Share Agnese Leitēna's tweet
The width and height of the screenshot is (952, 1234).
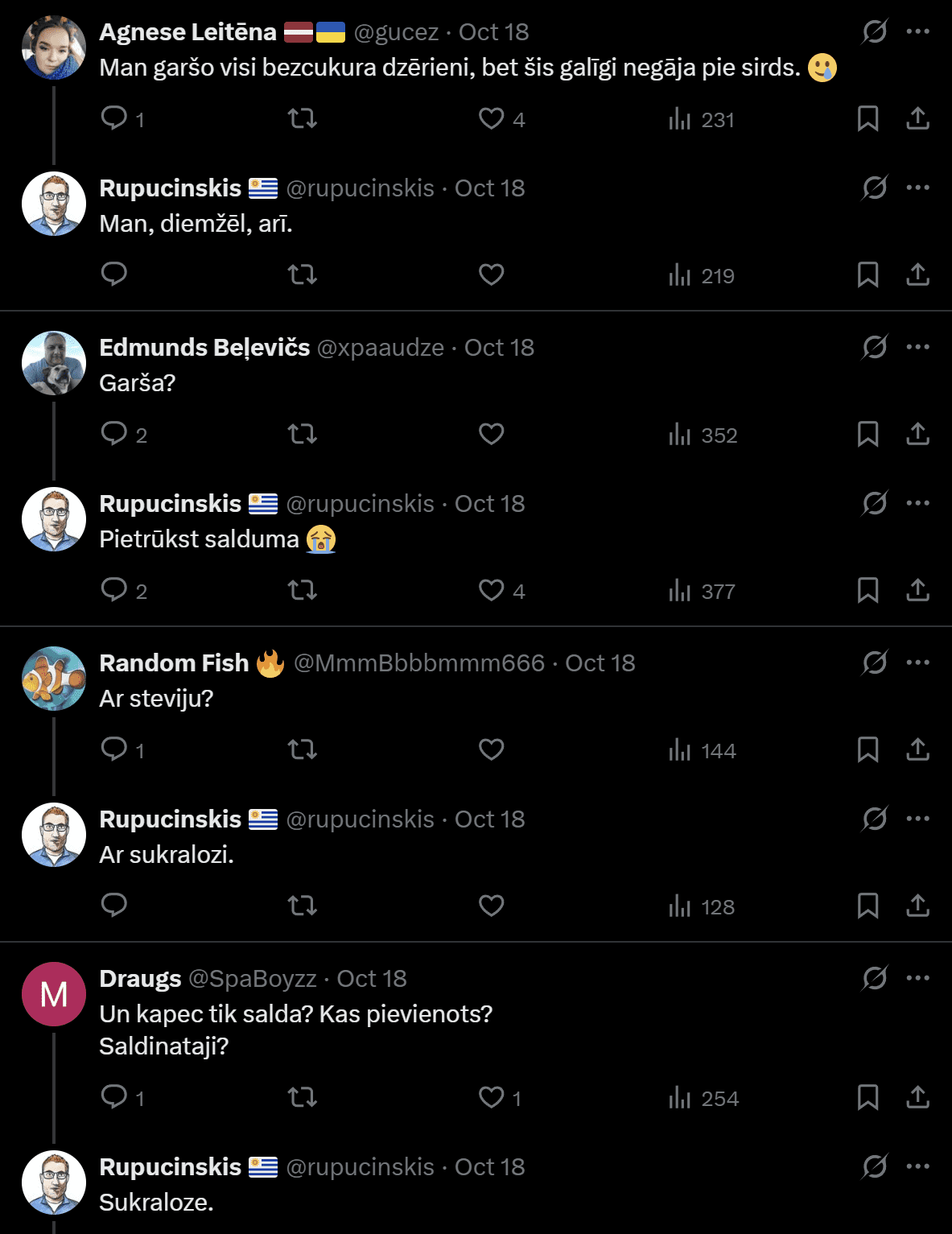(x=917, y=119)
